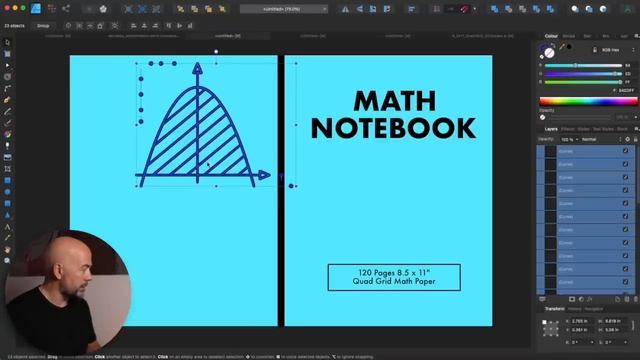Click the Flip Vertical icon
The image size is (640, 360).
359,9
